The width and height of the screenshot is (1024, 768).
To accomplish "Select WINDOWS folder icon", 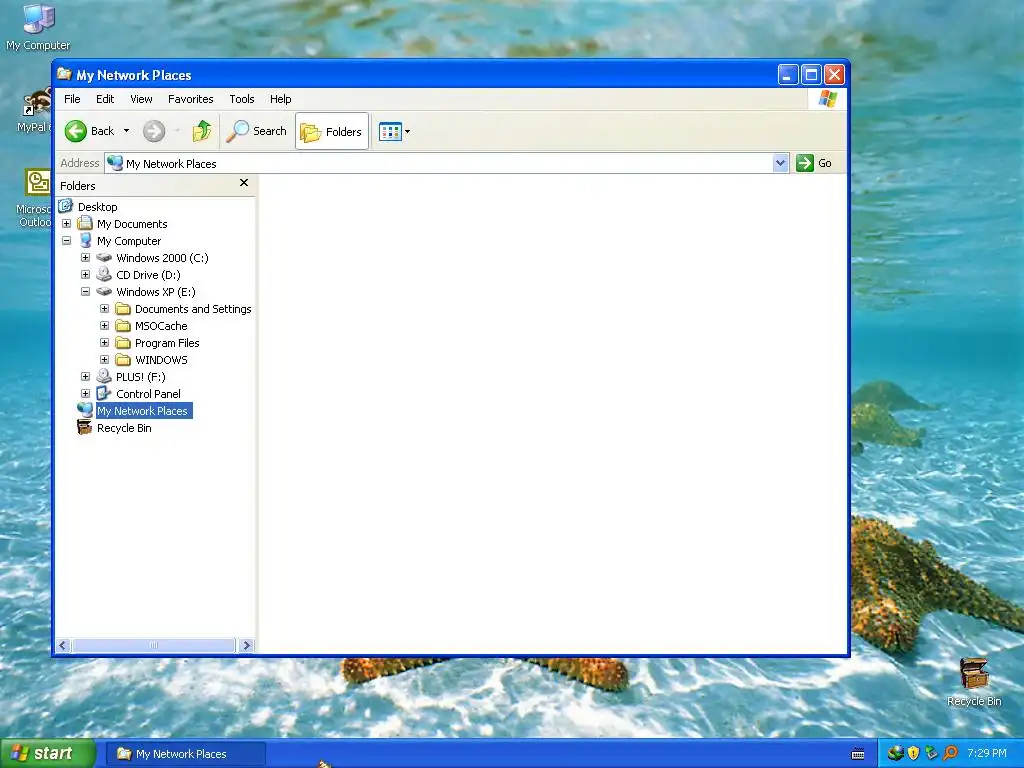I will (123, 360).
